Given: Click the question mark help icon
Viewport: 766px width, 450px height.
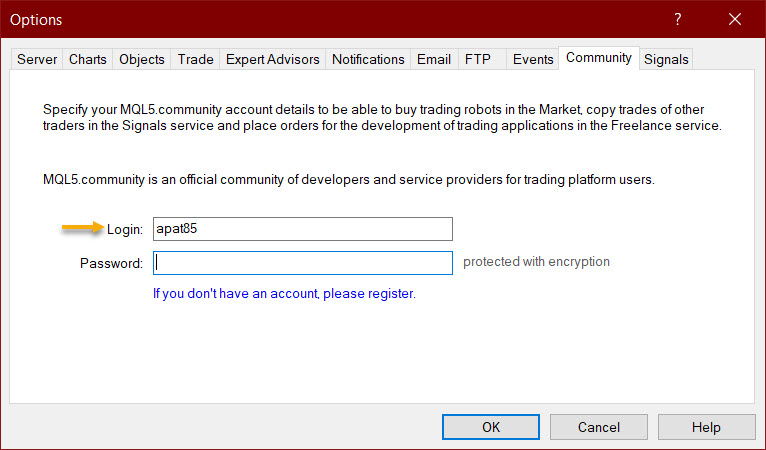Looking at the screenshot, I should pos(678,20).
